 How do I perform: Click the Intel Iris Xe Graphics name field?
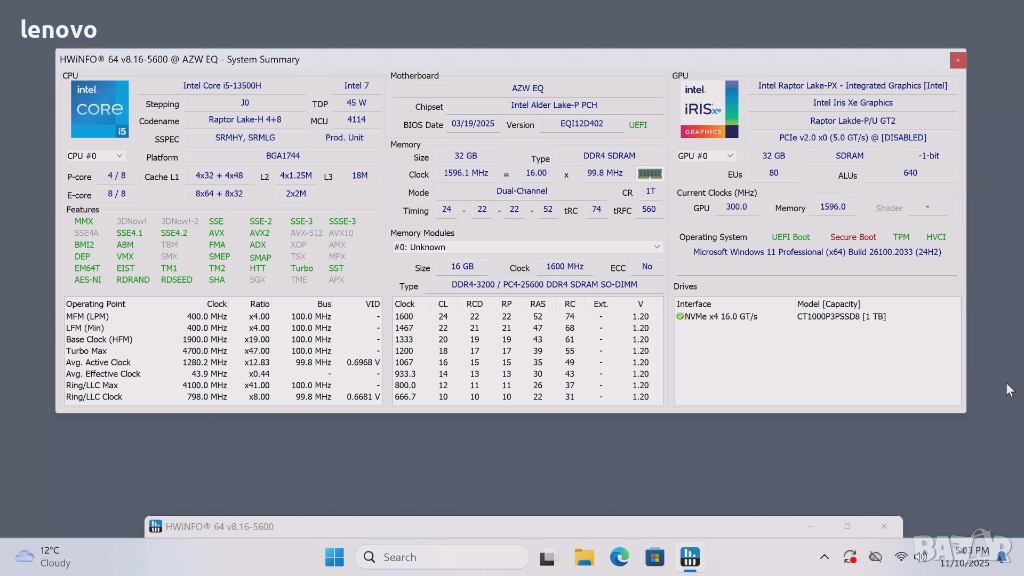[x=852, y=103]
